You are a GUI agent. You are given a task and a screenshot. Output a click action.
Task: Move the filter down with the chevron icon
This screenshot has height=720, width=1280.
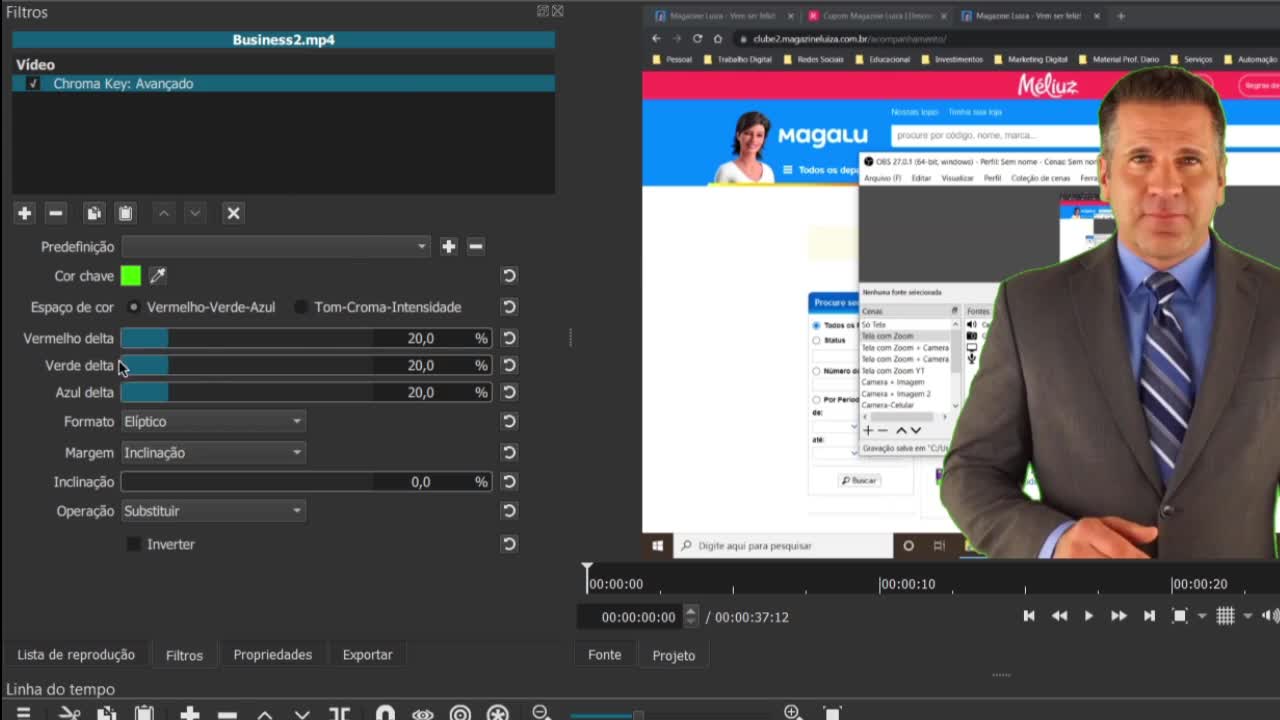(195, 213)
